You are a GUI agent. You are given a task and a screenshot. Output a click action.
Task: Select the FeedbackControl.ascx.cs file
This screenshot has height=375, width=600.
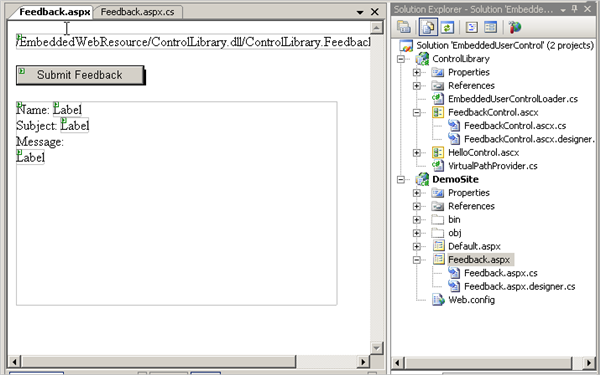pyautogui.click(x=515, y=126)
